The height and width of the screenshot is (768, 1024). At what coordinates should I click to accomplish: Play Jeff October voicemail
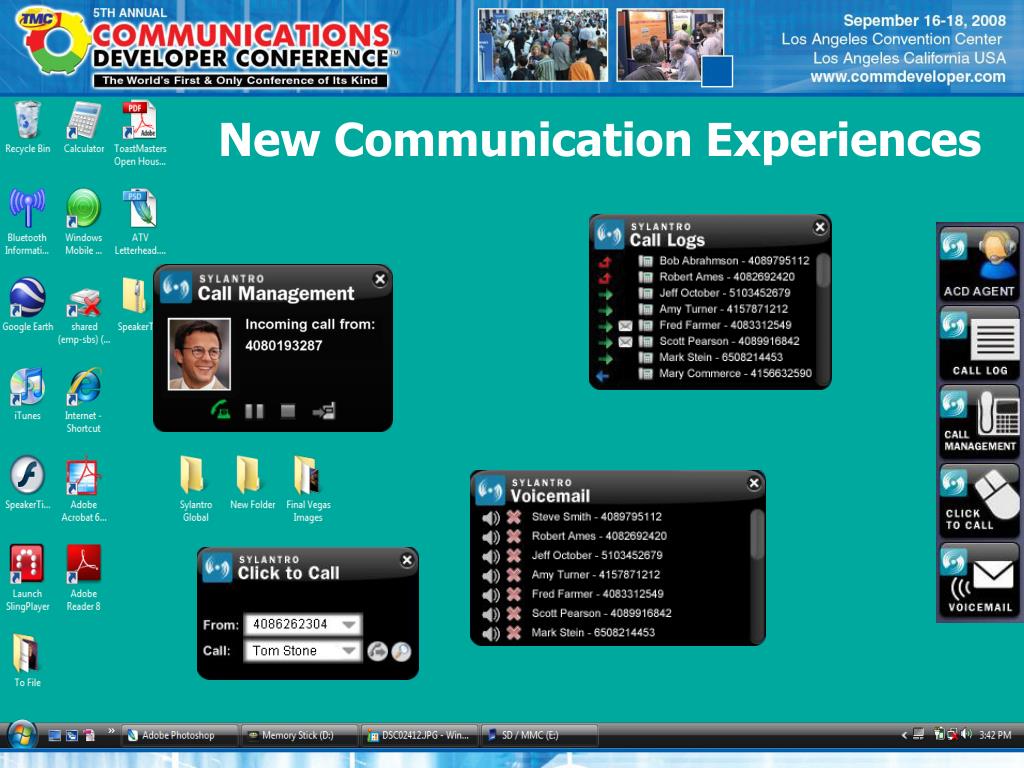pos(490,556)
